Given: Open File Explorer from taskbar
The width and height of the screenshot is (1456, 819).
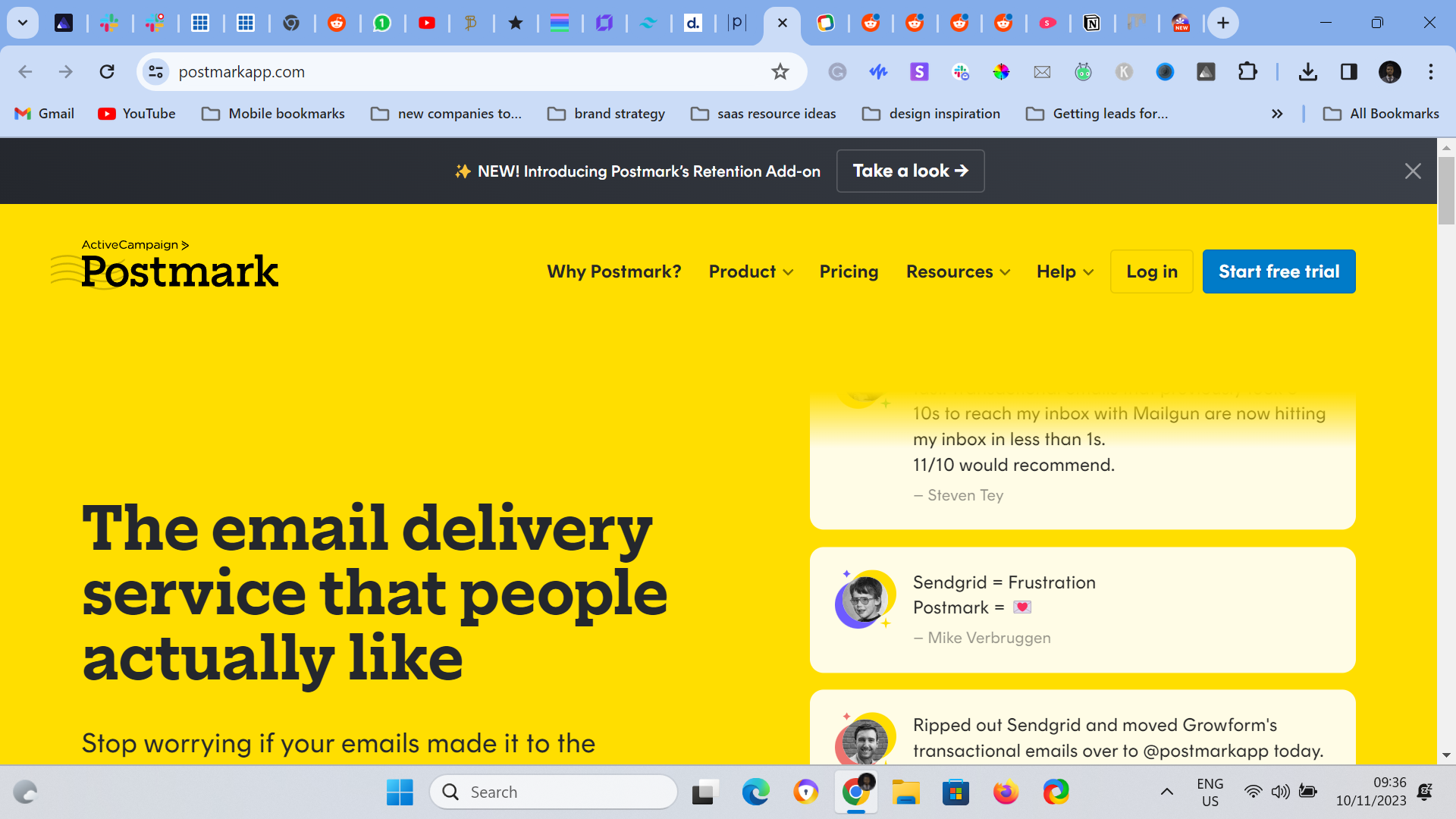Looking at the screenshot, I should (905, 792).
